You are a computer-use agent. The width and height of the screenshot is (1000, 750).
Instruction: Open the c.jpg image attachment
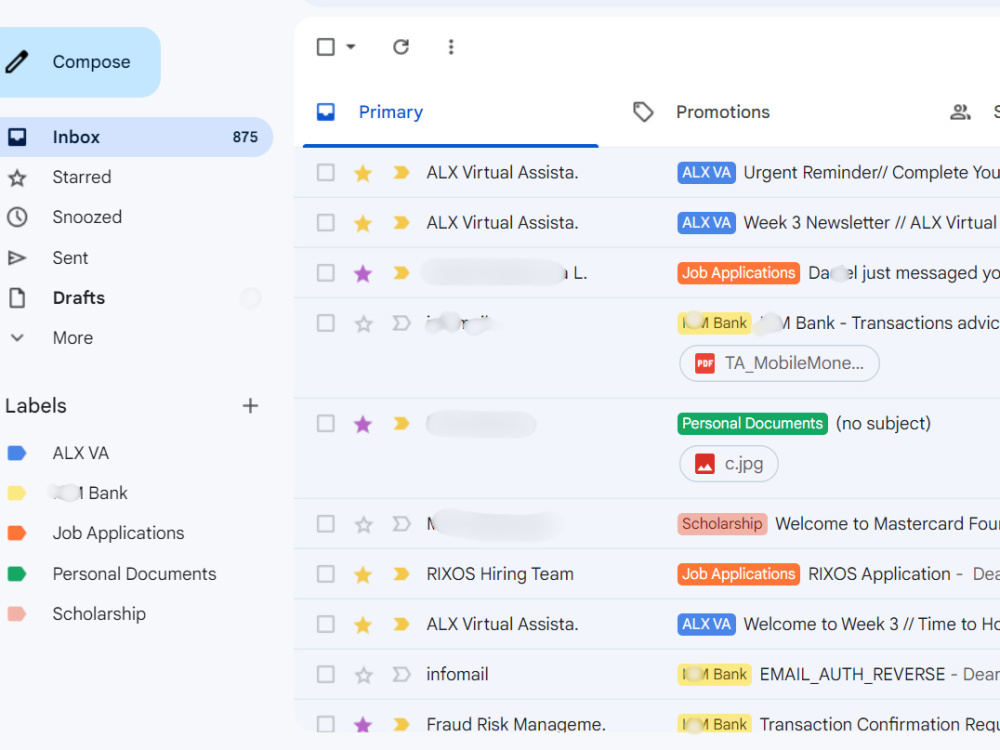click(x=729, y=464)
